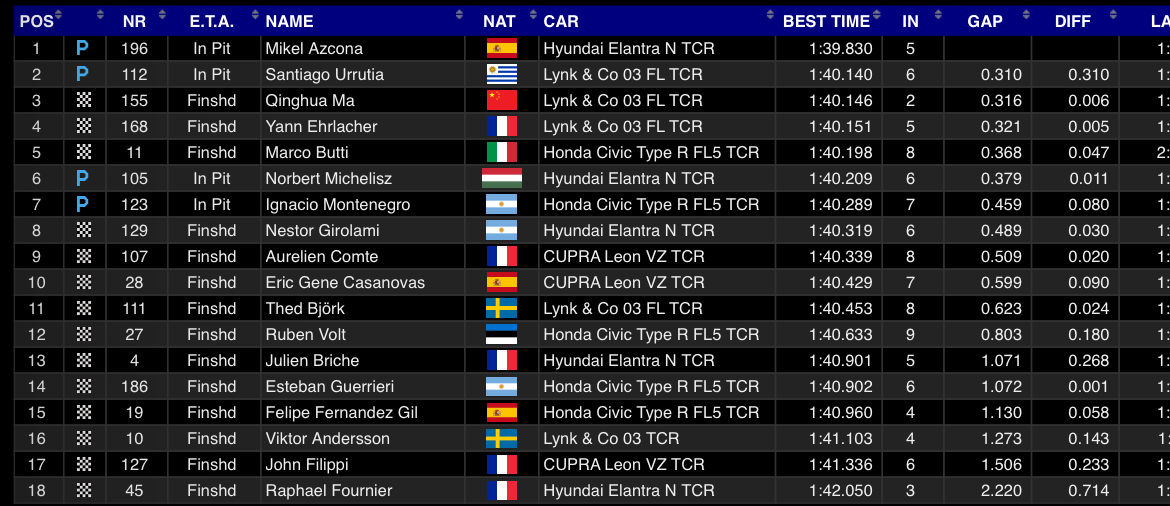Click the China flag for Qinghua Ma

pyautogui.click(x=501, y=101)
